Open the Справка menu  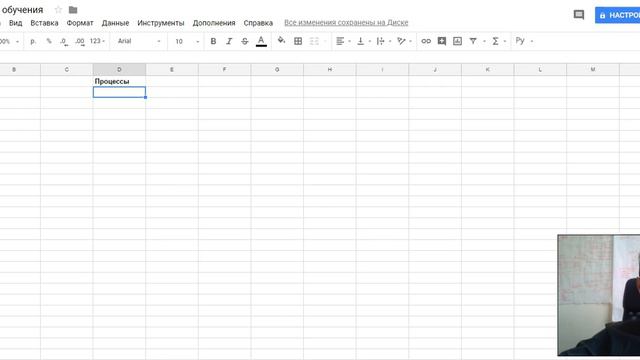click(x=258, y=23)
